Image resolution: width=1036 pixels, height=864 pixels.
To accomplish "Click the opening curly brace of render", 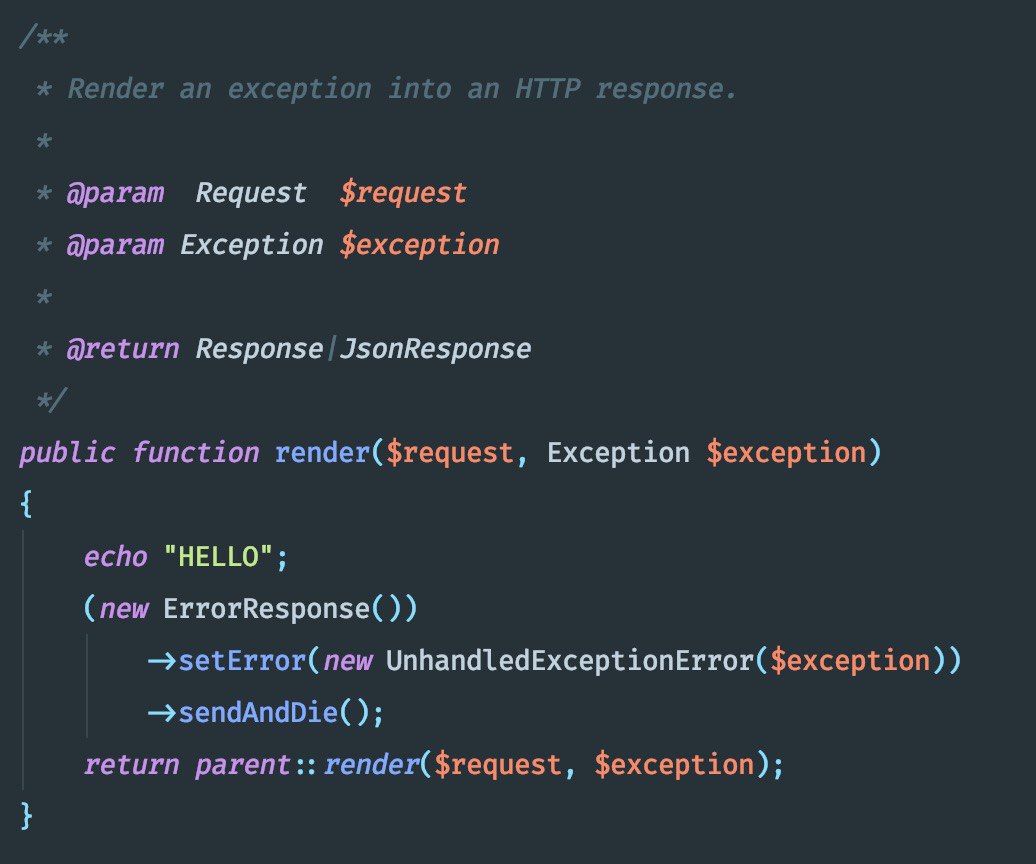I will pos(26,503).
